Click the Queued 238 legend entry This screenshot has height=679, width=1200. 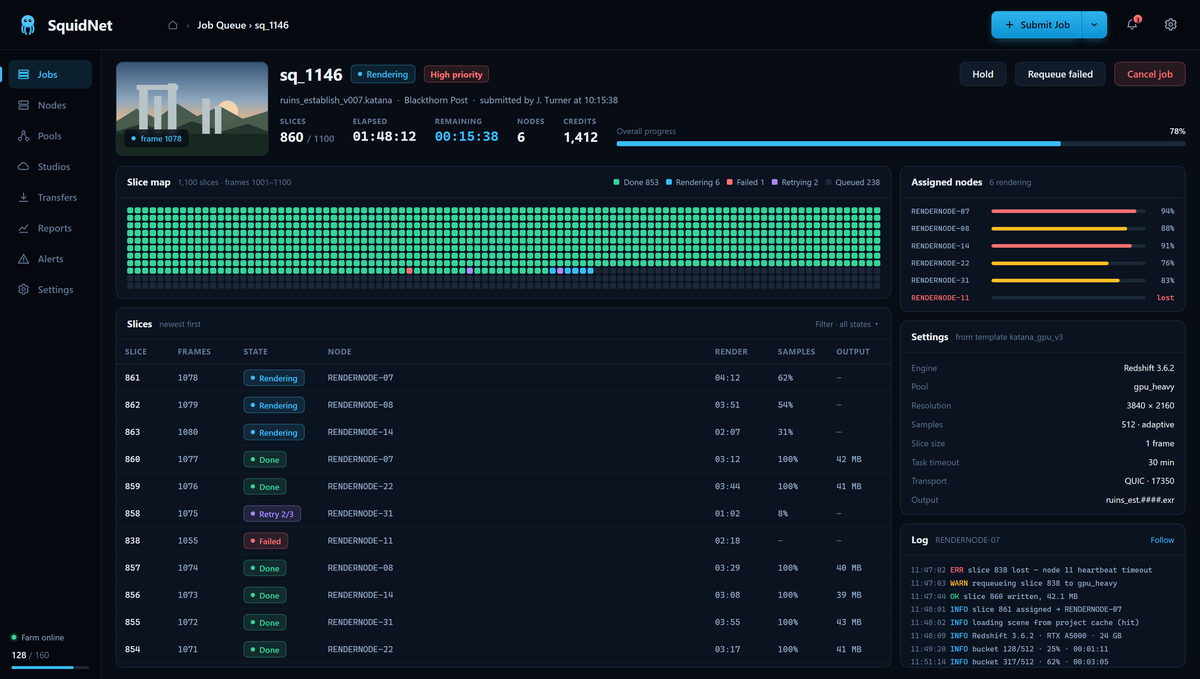coord(853,182)
